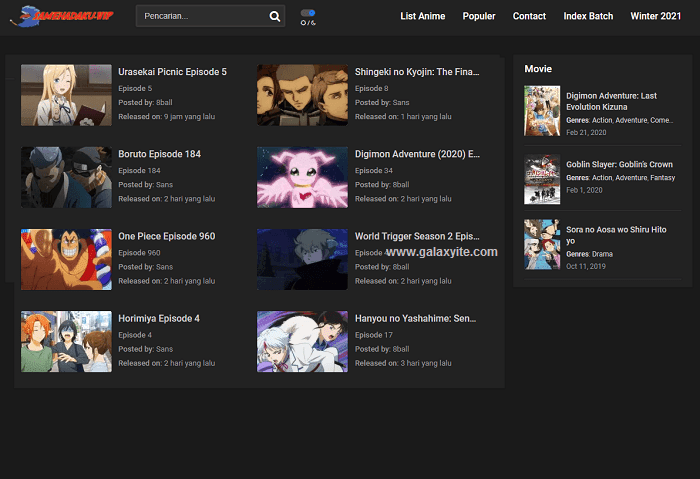The height and width of the screenshot is (479, 700).
Task: Open Horimiya Episode 4 thumbnail
Action: pos(66,342)
